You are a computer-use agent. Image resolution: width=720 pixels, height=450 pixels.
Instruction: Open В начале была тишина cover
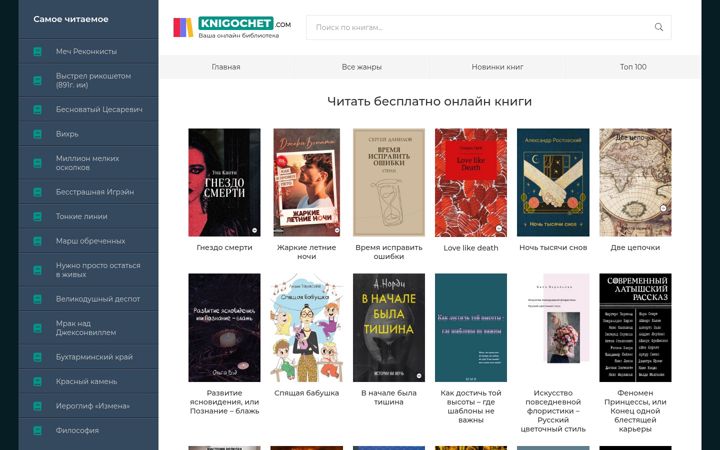point(388,328)
